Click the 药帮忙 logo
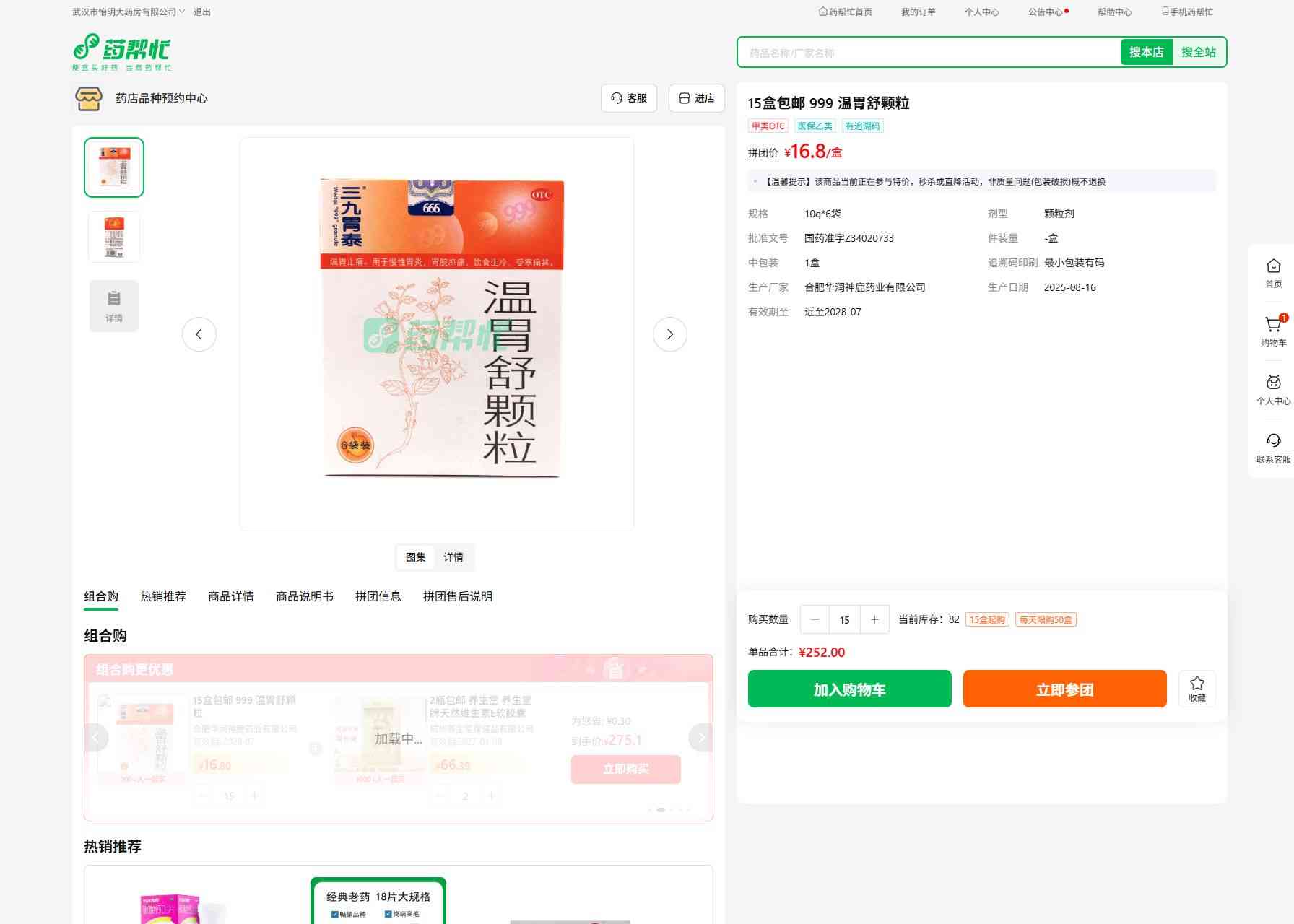This screenshot has height=924, width=1294. pyautogui.click(x=122, y=52)
